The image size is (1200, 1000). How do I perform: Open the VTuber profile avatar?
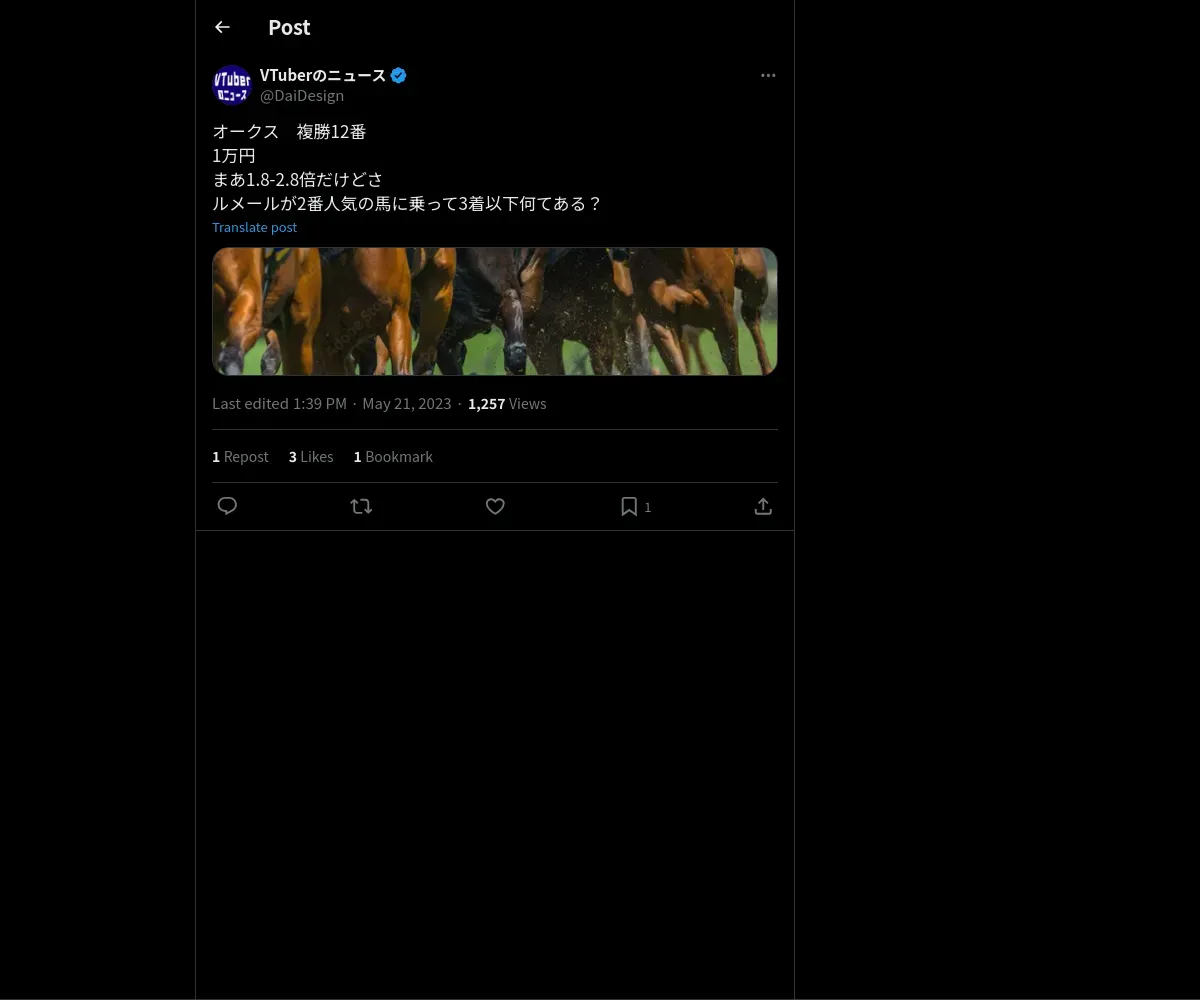click(232, 85)
